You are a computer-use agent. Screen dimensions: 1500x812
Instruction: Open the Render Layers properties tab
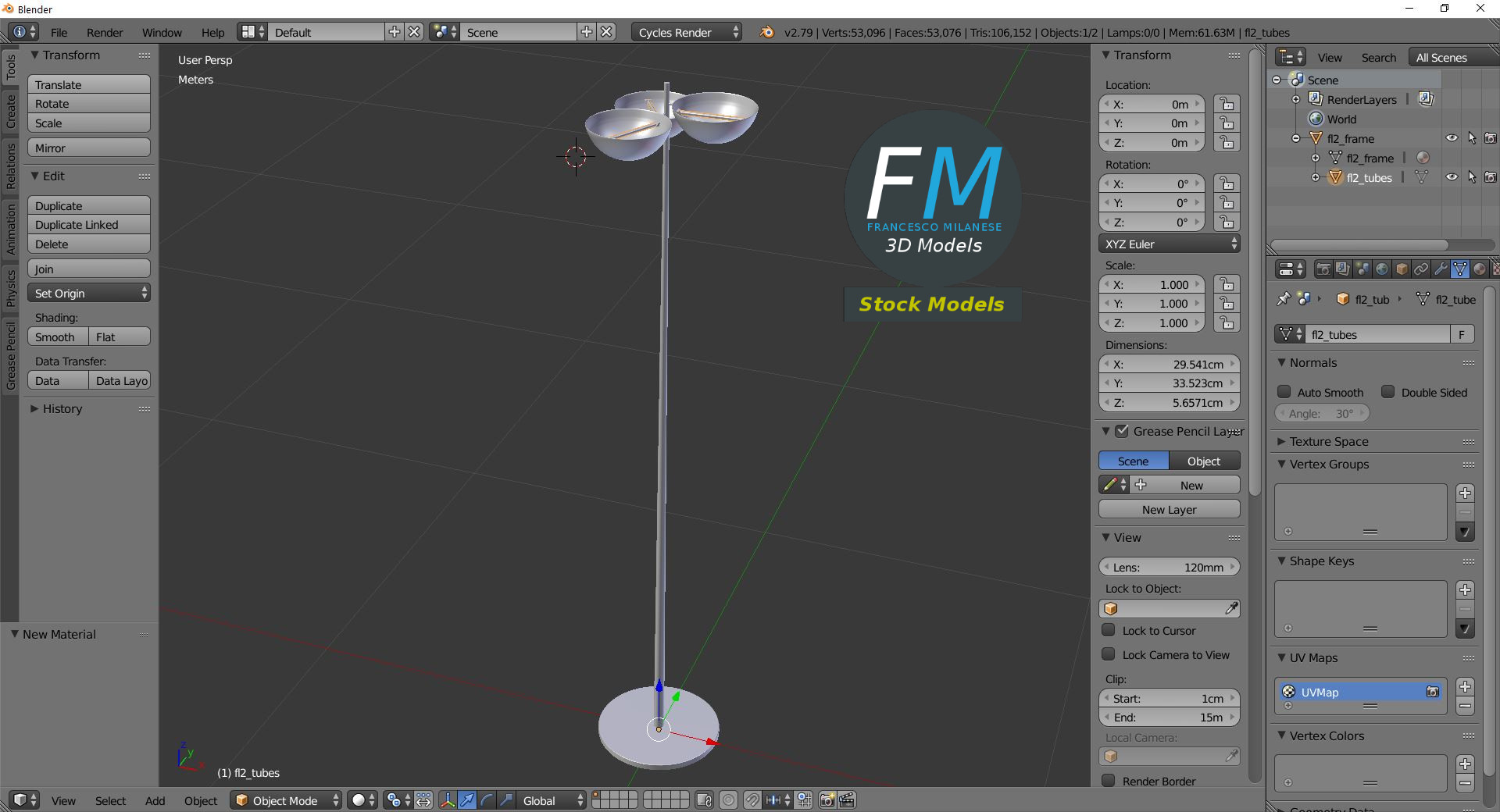1343,269
